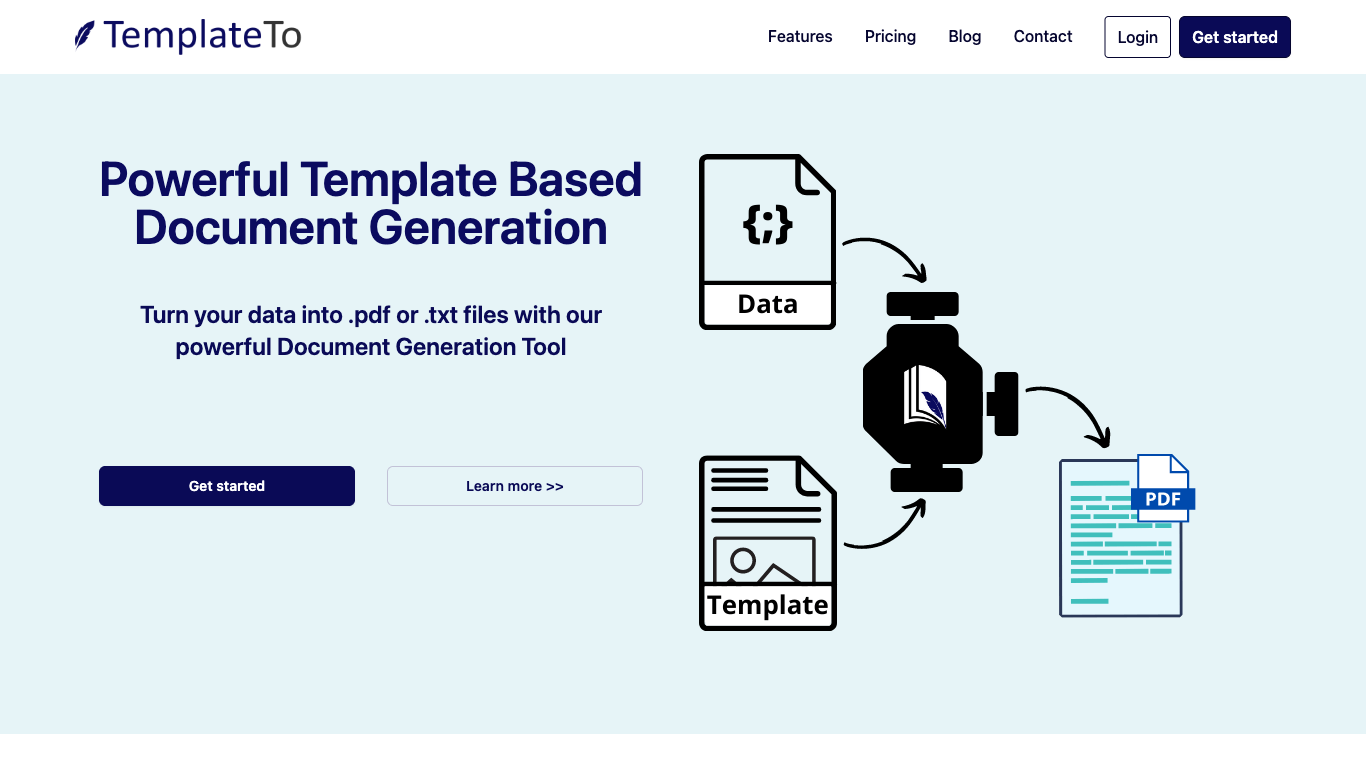Open the Features menu item
Image resolution: width=1366 pixels, height=768 pixels.
tap(799, 37)
